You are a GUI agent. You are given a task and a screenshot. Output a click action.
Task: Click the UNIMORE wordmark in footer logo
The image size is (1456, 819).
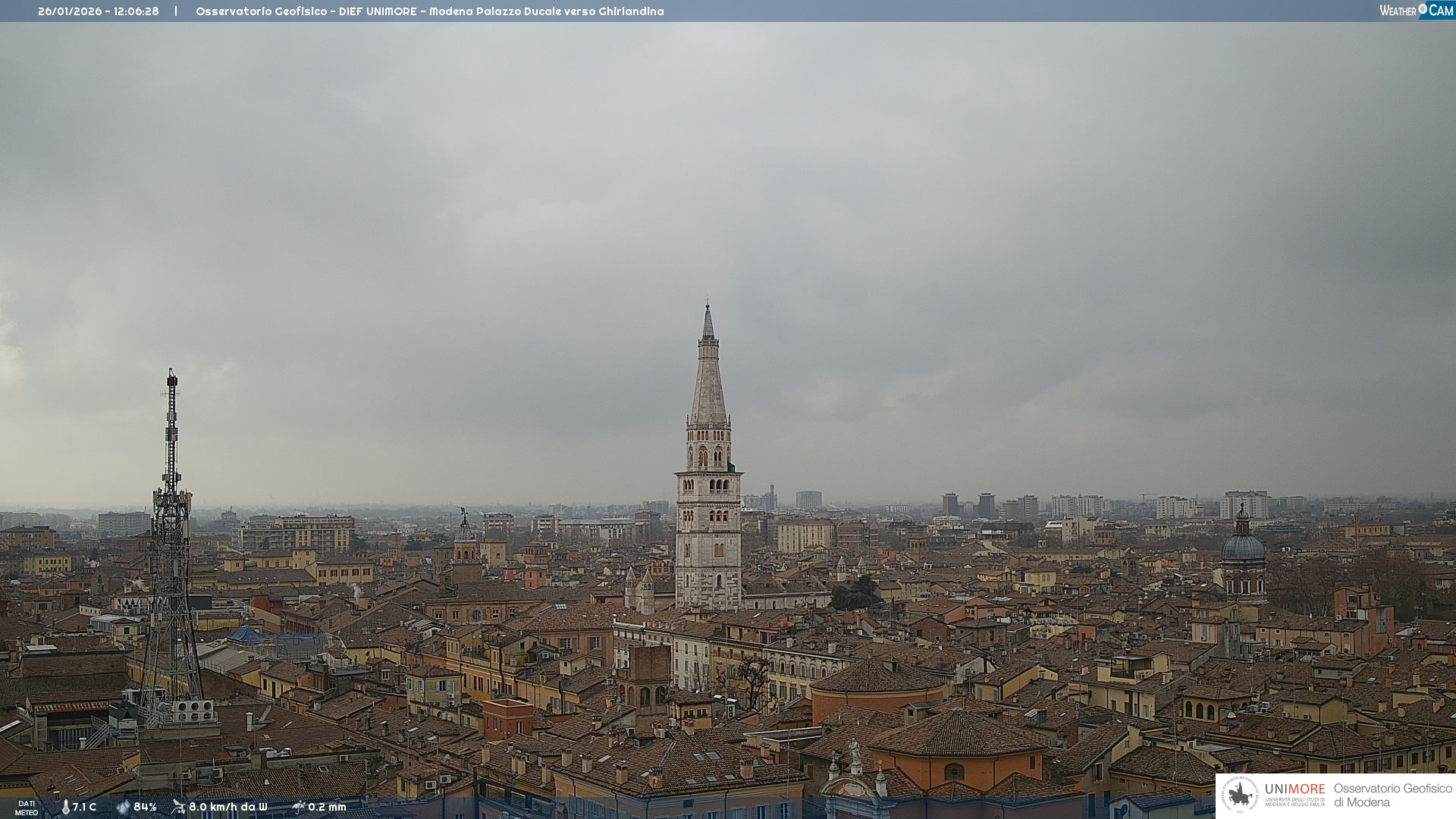(1294, 789)
